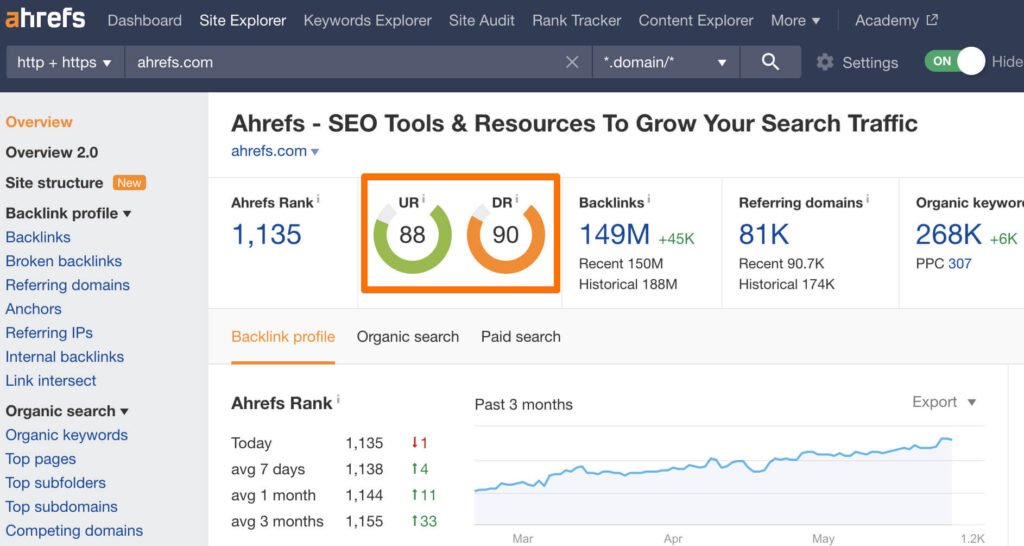Viewport: 1024px width, 546px height.
Task: Click the ahrefs.com URL input field
Action: pos(340,62)
